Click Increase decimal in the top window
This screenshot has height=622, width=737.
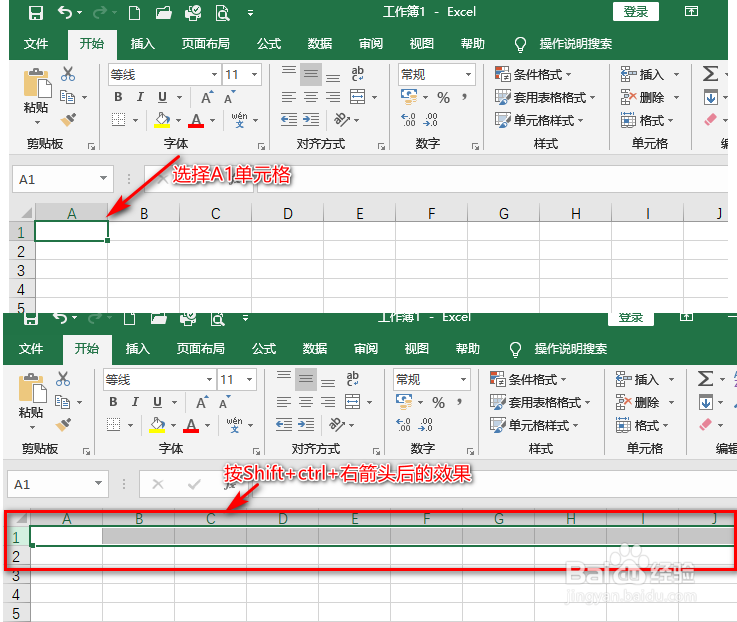coord(408,120)
